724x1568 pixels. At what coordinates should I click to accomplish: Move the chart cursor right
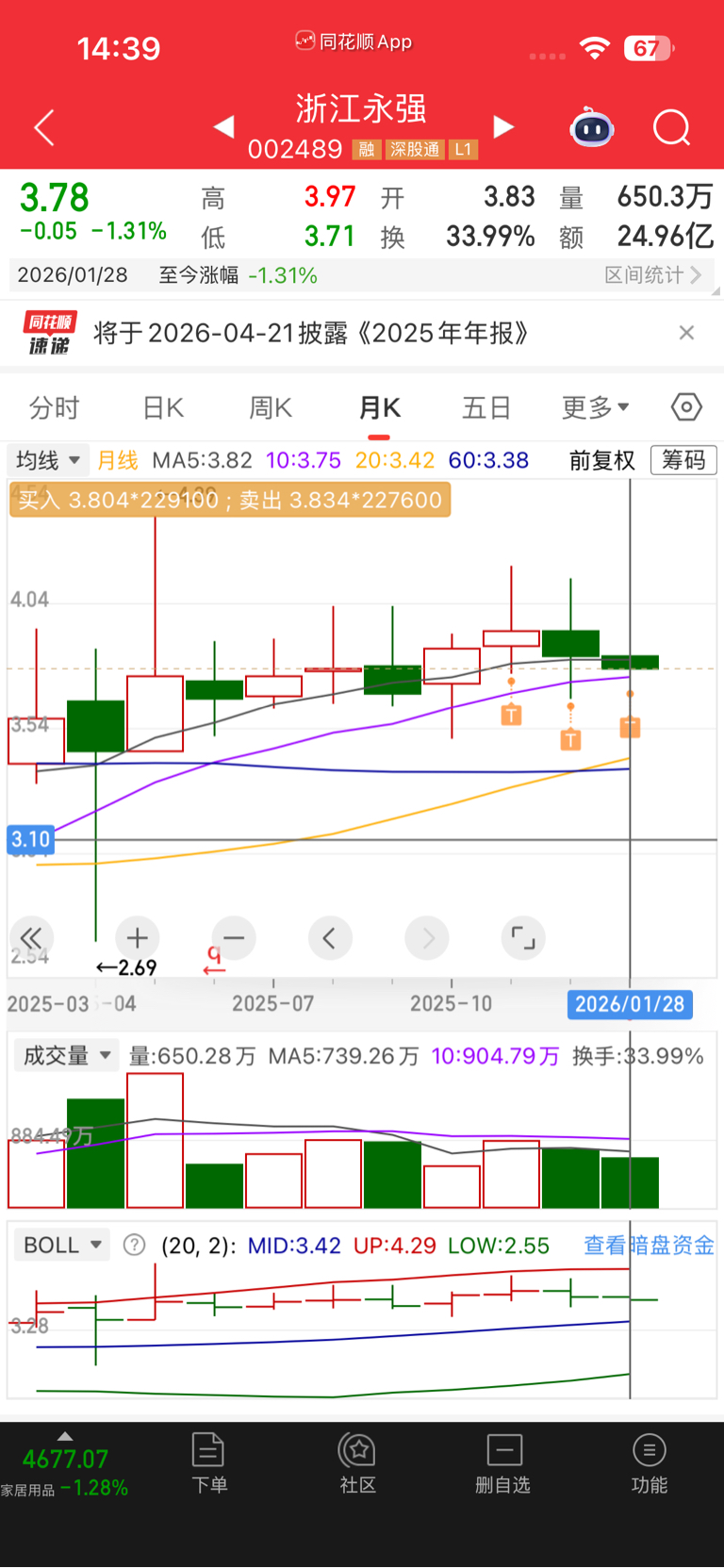(x=427, y=938)
